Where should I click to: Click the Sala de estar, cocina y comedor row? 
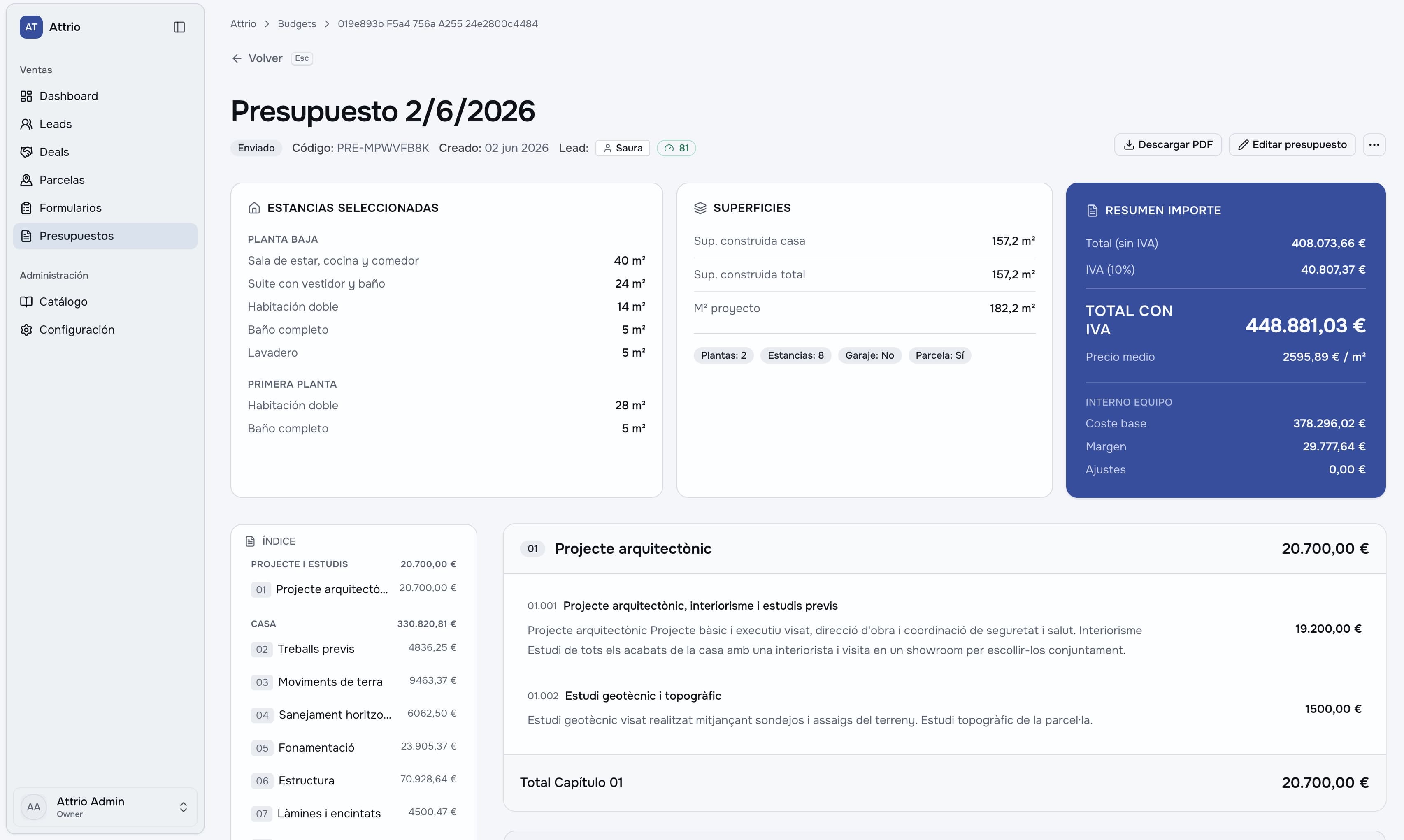pos(446,261)
